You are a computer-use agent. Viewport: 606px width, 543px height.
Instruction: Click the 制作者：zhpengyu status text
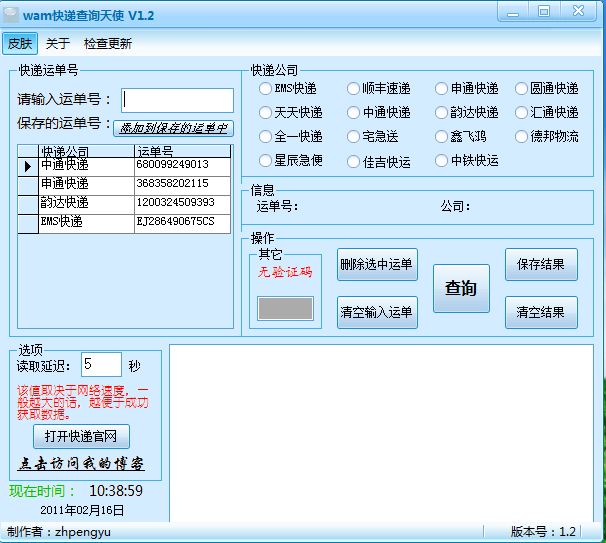click(59, 532)
